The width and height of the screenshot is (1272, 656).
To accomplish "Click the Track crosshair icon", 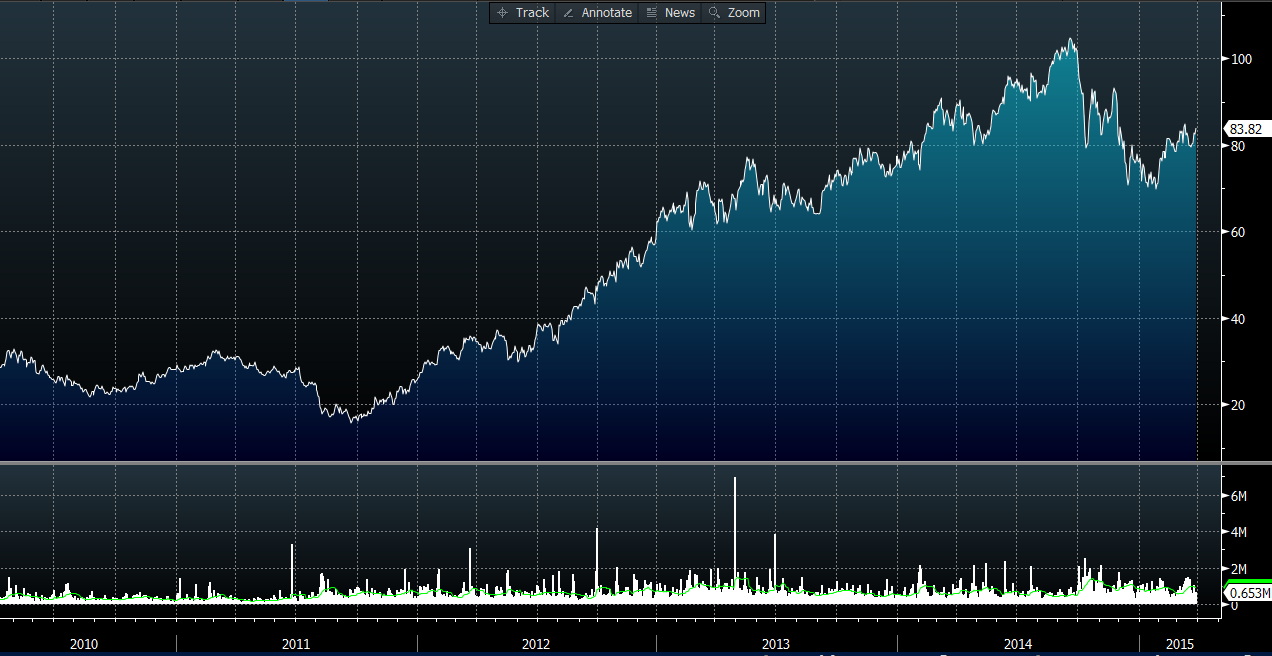I will point(503,13).
